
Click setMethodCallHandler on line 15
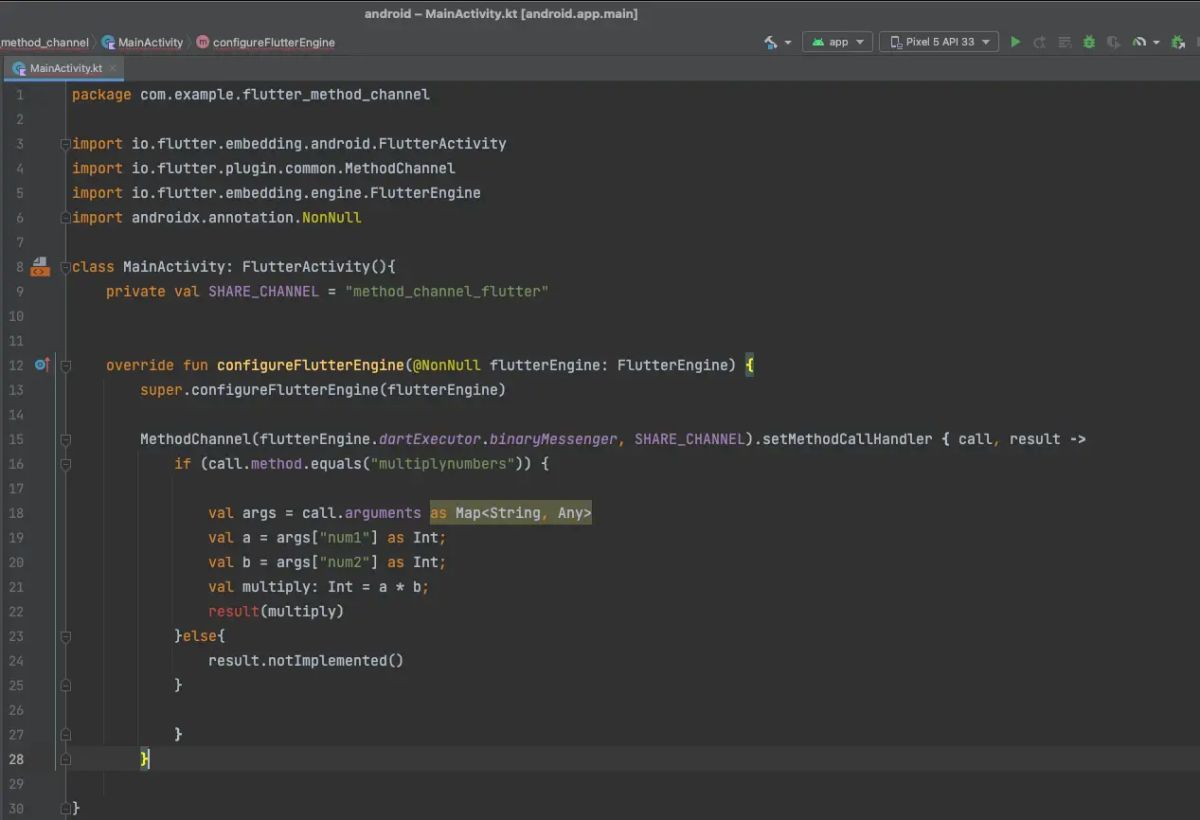[847, 439]
